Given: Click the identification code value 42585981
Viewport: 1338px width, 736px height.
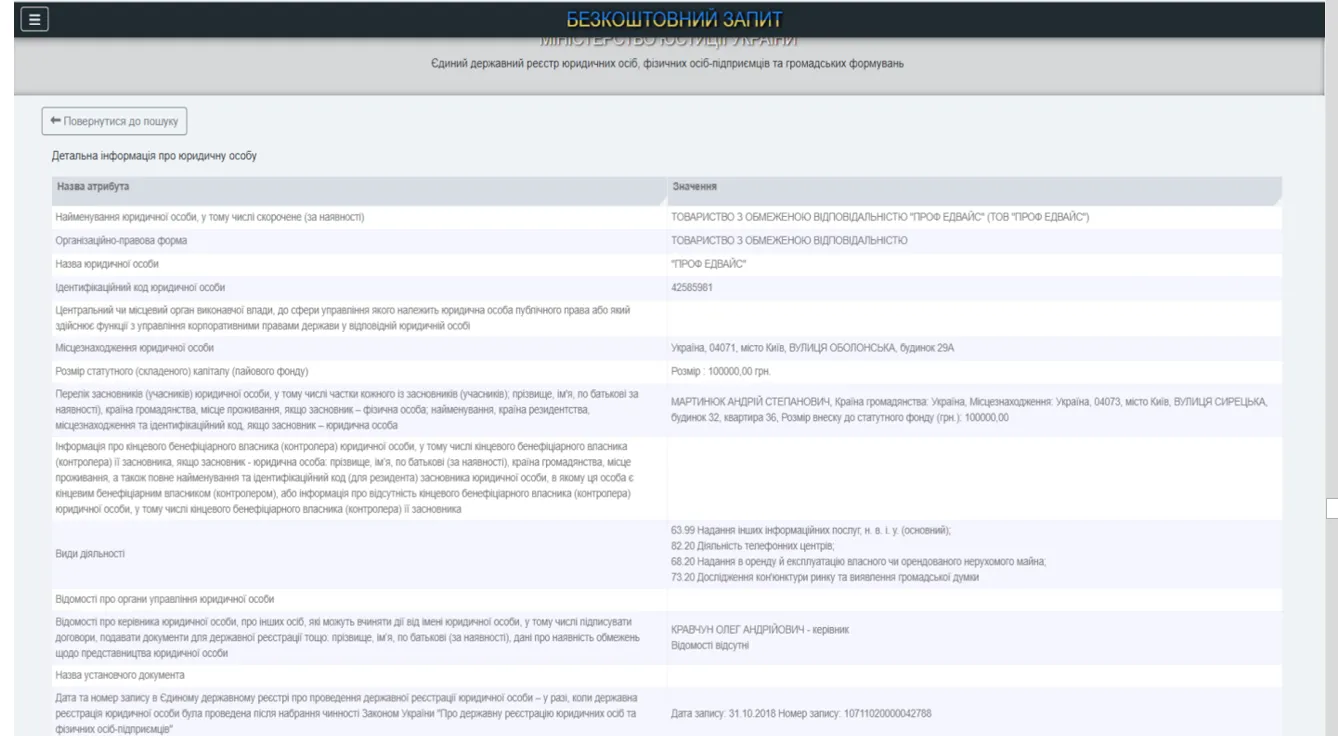Looking at the screenshot, I should pyautogui.click(x=692, y=288).
